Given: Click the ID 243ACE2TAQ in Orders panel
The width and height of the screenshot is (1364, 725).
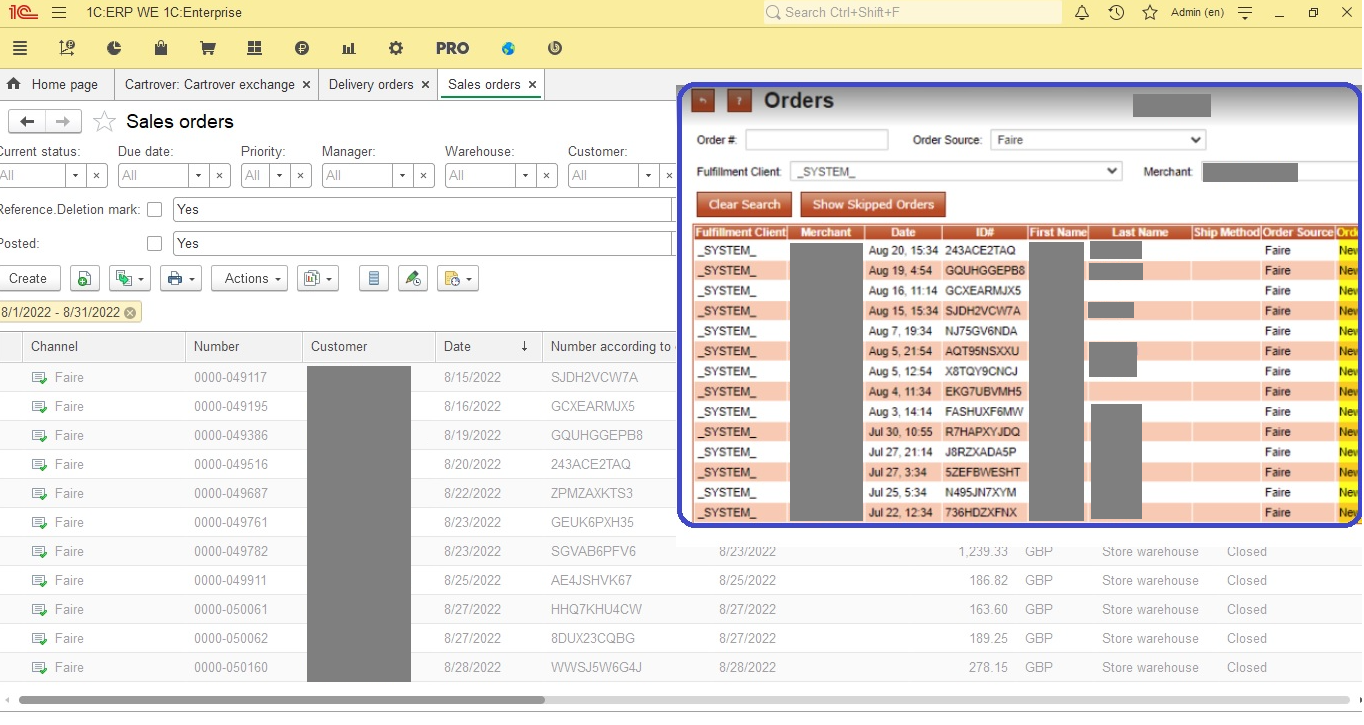Looking at the screenshot, I should tap(980, 251).
